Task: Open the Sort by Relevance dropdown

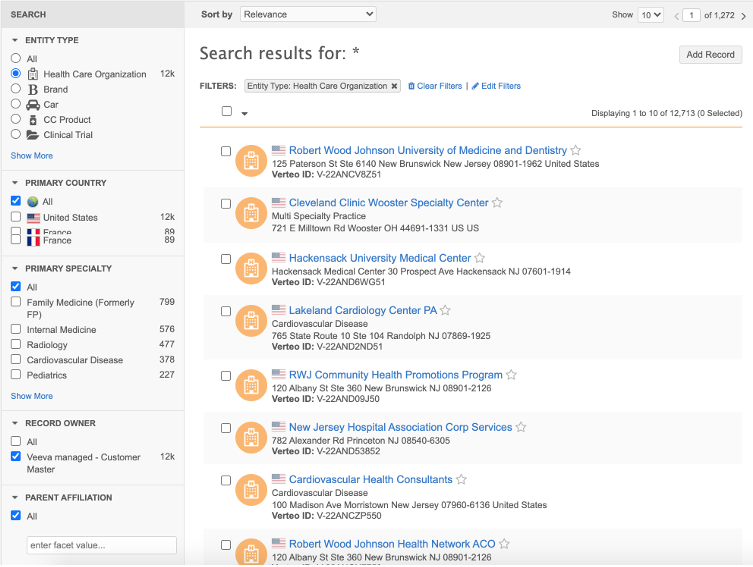Action: (x=308, y=14)
